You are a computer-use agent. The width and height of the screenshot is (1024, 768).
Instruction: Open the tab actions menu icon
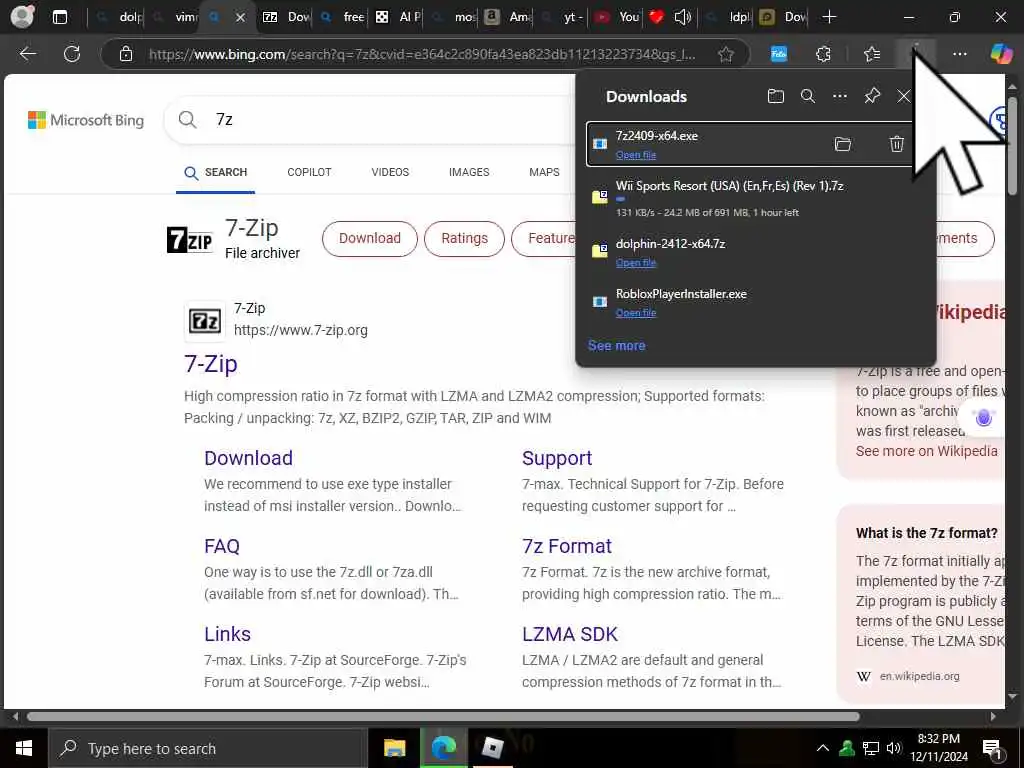point(59,17)
